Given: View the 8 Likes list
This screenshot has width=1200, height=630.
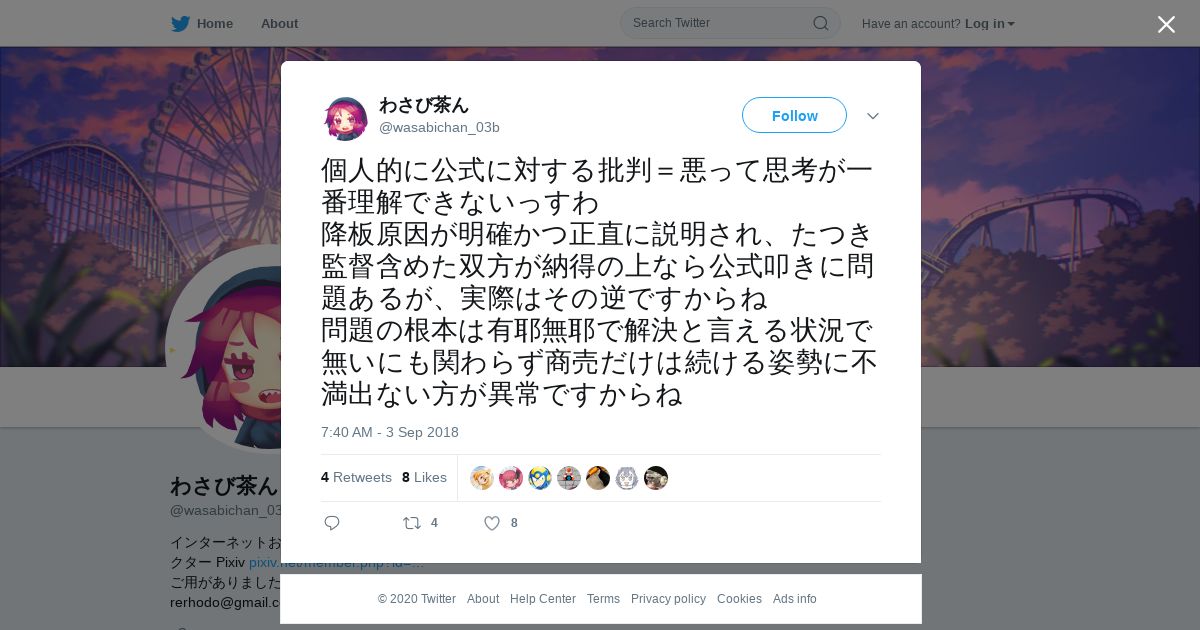Looking at the screenshot, I should pyautogui.click(x=424, y=478).
